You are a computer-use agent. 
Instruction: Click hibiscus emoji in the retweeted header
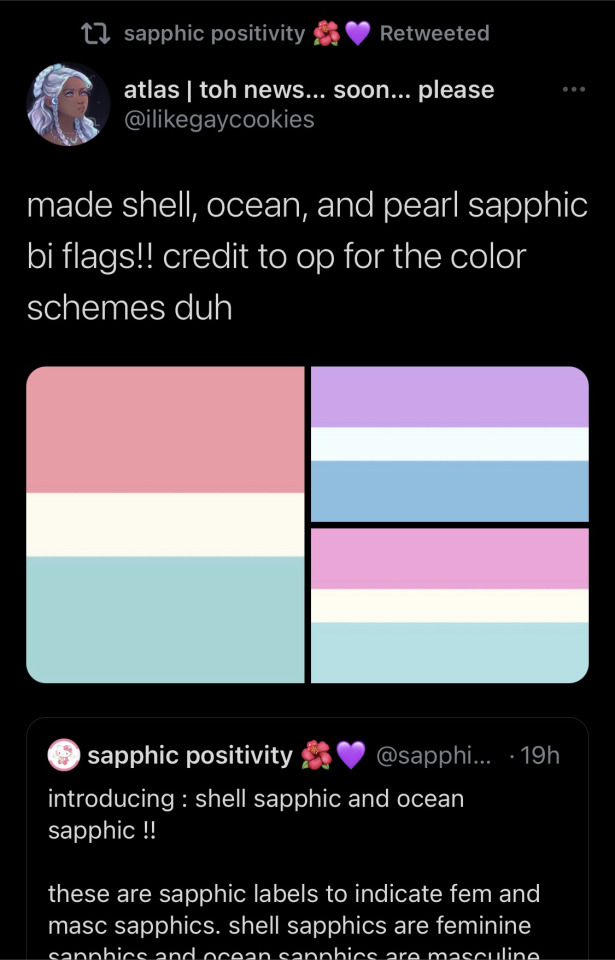pyautogui.click(x=327, y=34)
